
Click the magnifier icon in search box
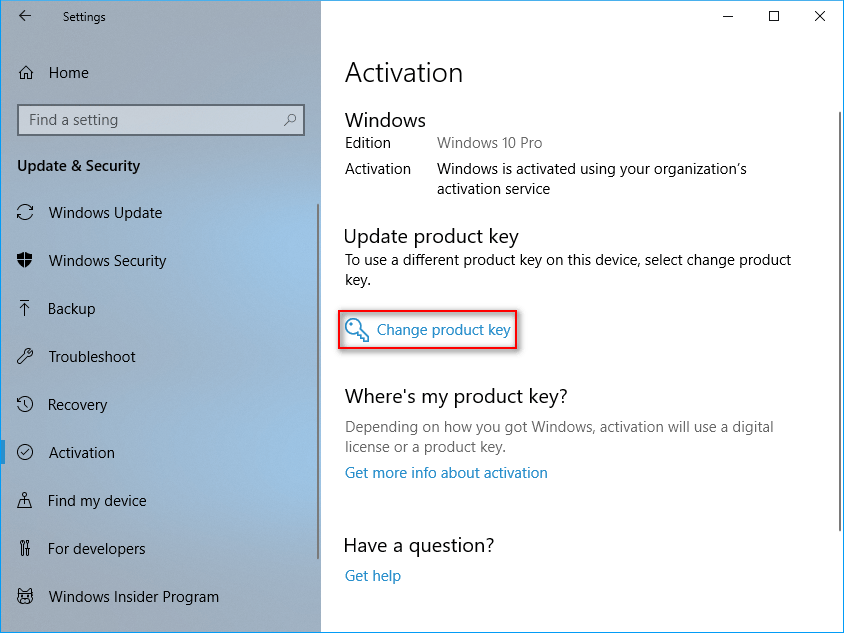(290, 119)
